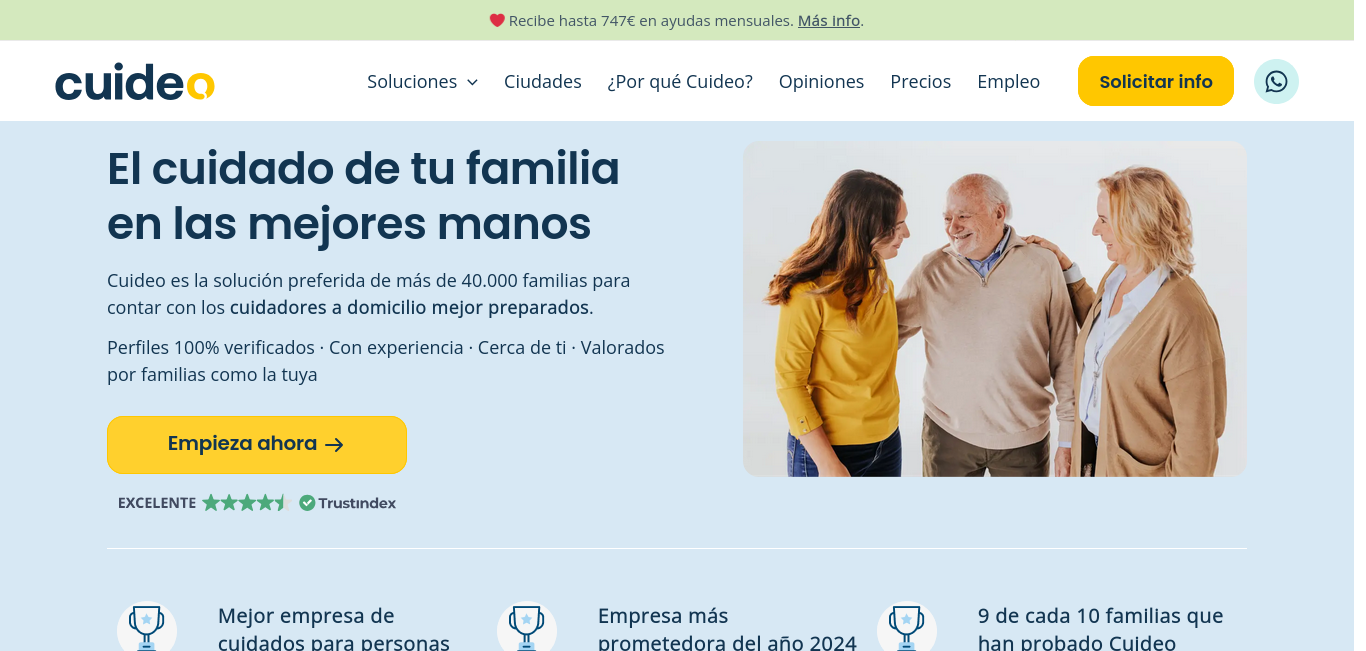Image resolution: width=1366 pixels, height=651 pixels.
Task: Click the first trophy icon
Action: pos(147,627)
